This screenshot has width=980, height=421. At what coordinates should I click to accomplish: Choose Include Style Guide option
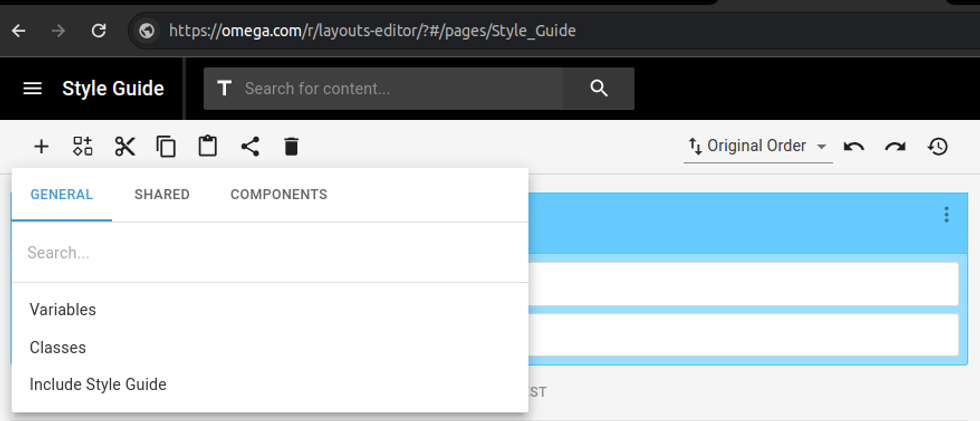point(98,384)
